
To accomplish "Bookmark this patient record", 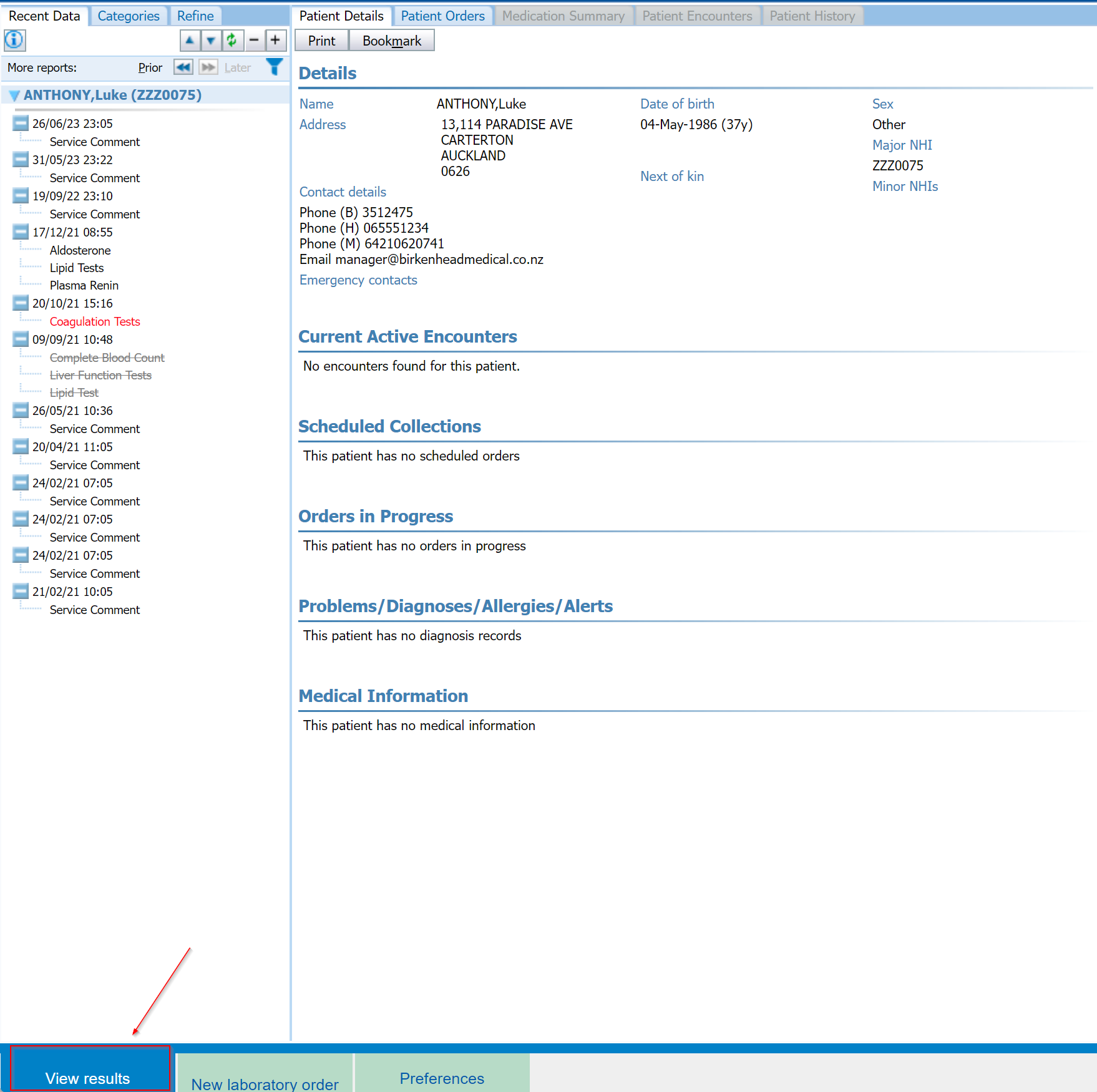I will coord(392,40).
